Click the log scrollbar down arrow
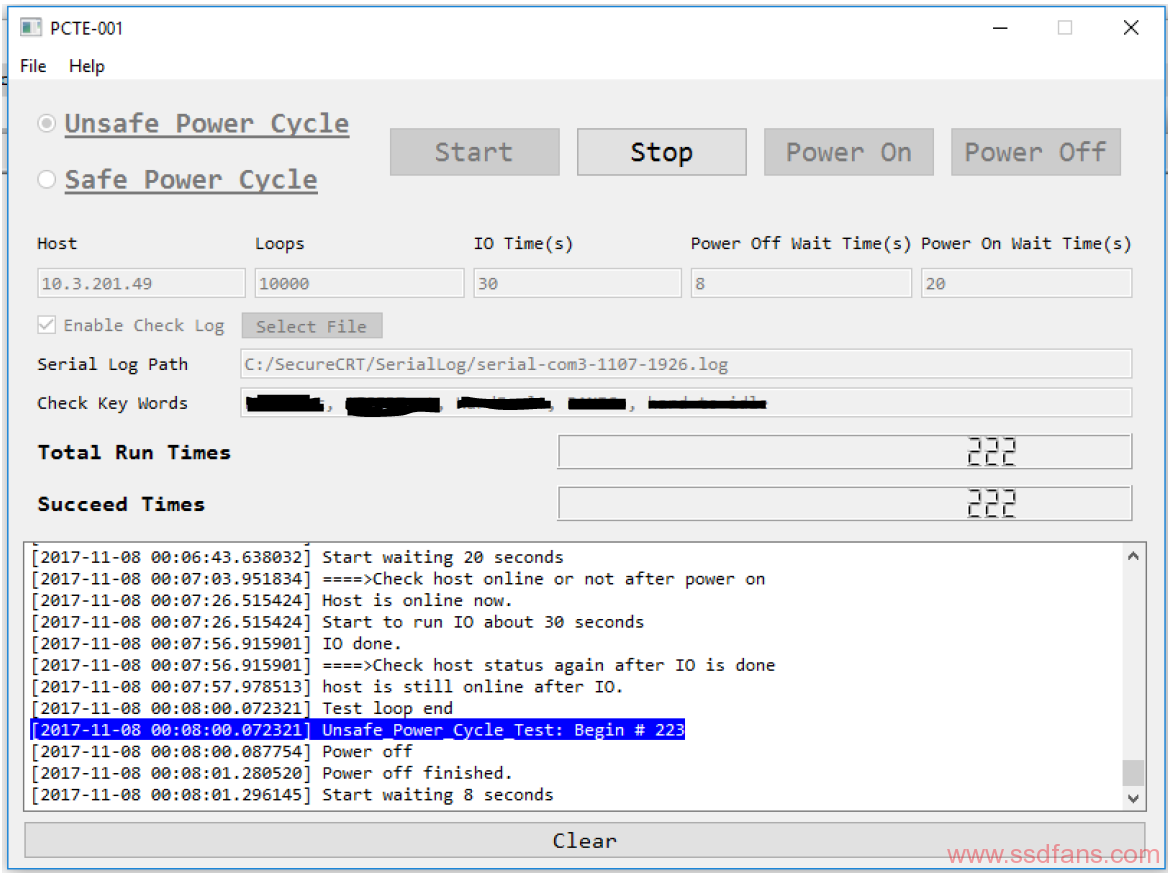 click(x=1133, y=798)
